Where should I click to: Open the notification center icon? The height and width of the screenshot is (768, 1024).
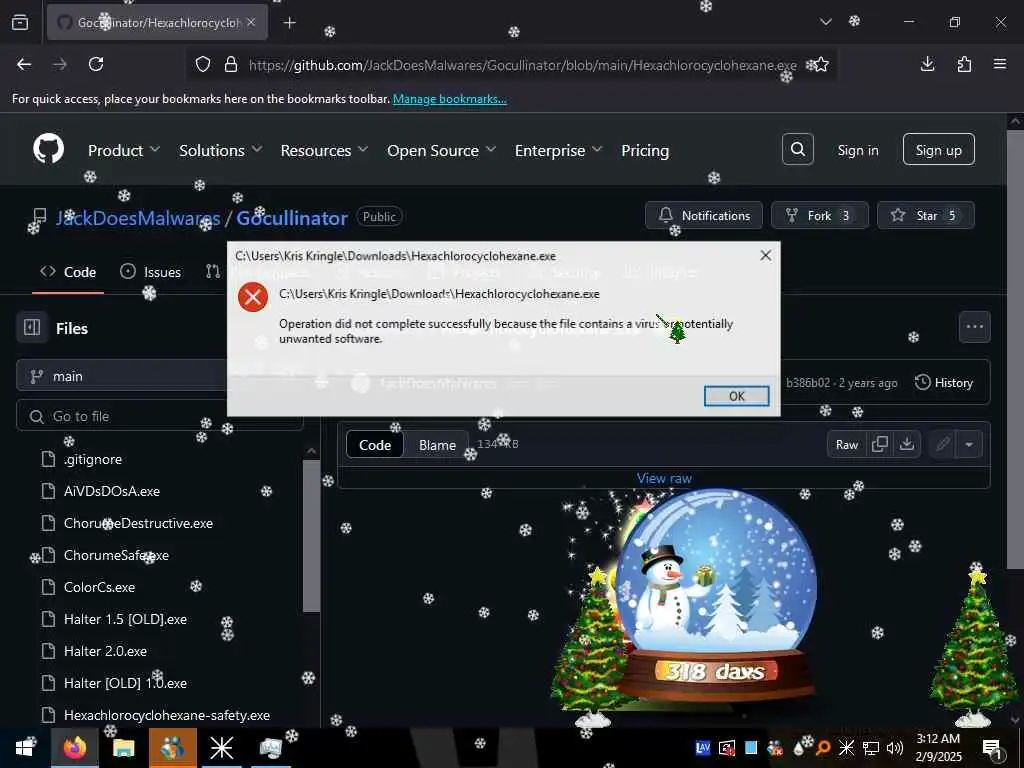[x=992, y=748]
